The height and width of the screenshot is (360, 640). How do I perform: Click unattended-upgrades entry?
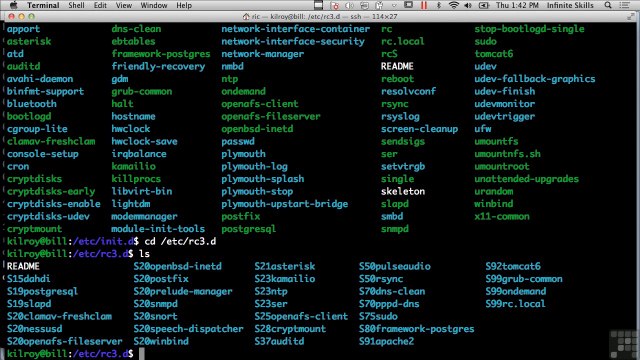tap(527, 179)
